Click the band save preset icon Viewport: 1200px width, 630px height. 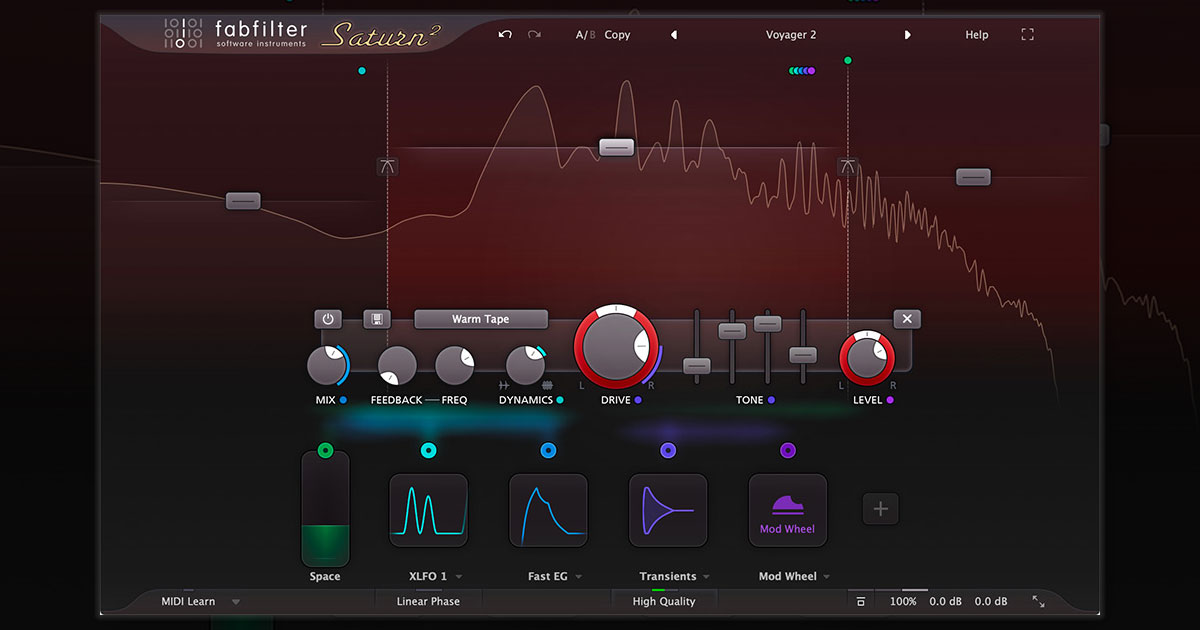point(377,319)
